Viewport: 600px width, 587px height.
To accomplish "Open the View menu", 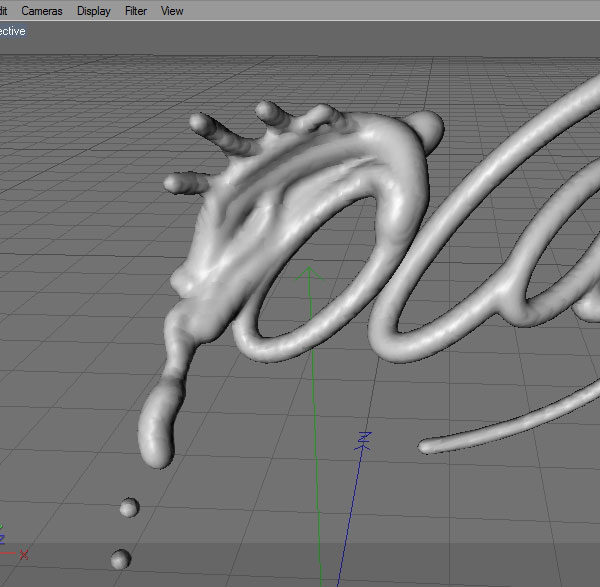I will click(x=172, y=11).
